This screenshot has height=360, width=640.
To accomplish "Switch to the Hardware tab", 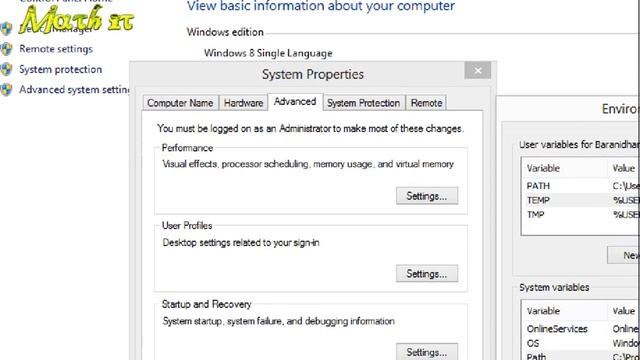I will [x=243, y=103].
